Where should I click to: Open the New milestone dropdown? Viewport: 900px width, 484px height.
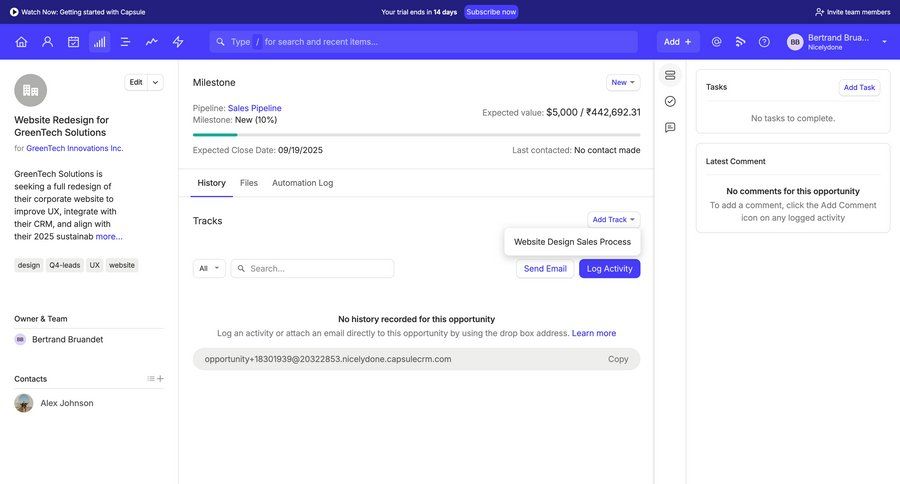point(623,83)
